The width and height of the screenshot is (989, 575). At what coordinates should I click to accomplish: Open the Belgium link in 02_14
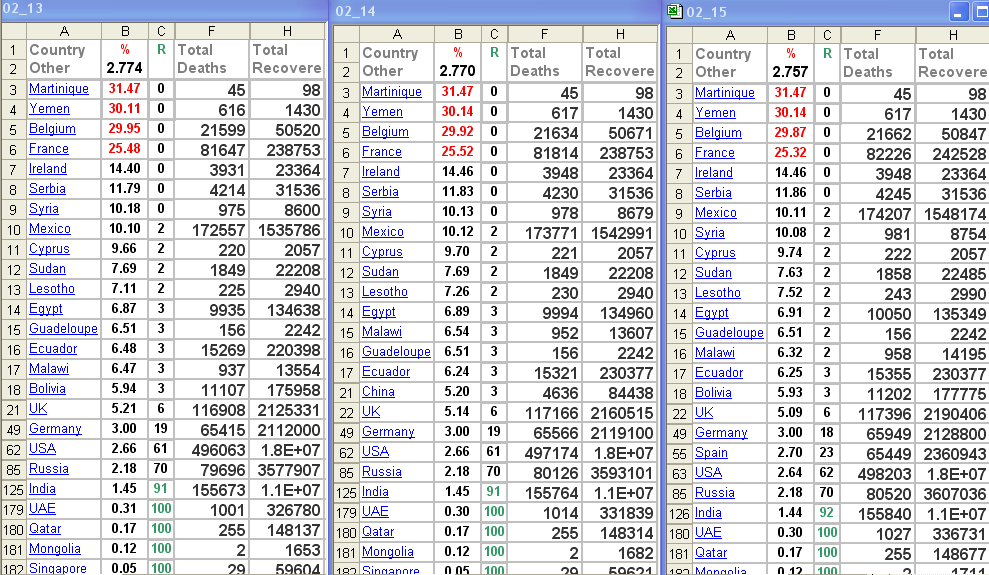pyautogui.click(x=385, y=132)
